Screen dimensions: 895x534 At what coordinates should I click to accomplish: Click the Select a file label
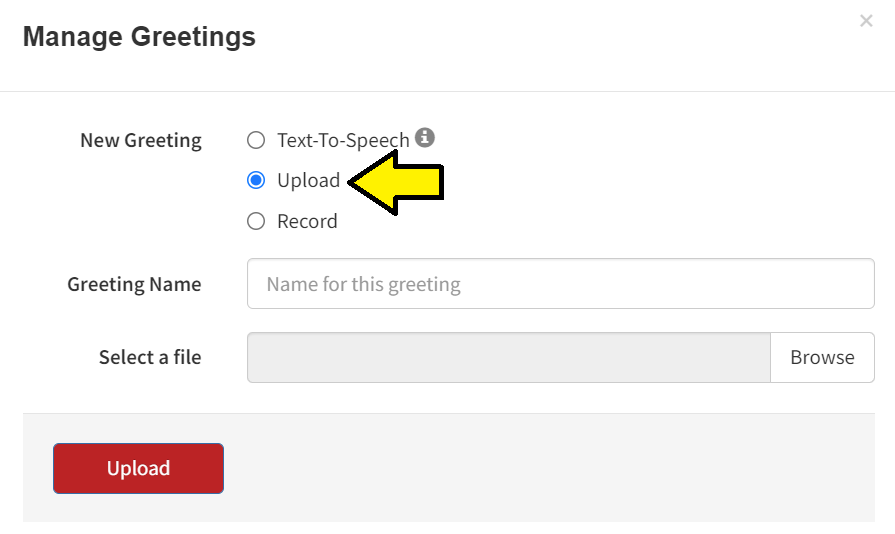click(x=150, y=357)
